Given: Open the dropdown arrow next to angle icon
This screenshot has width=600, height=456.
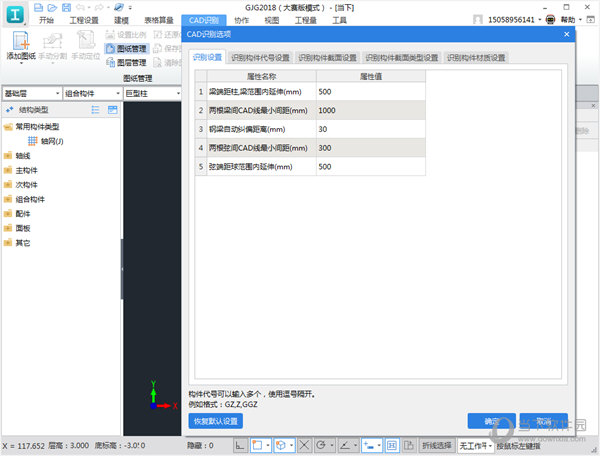Looking at the screenshot, I should [355, 445].
